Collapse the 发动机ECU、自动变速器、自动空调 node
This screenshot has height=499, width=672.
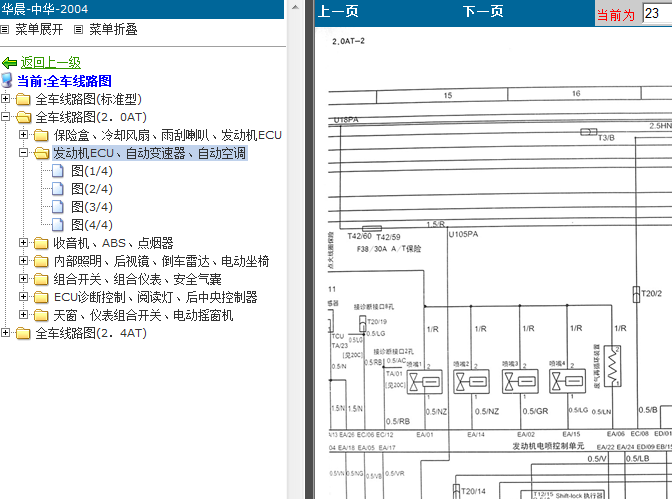click(x=24, y=153)
